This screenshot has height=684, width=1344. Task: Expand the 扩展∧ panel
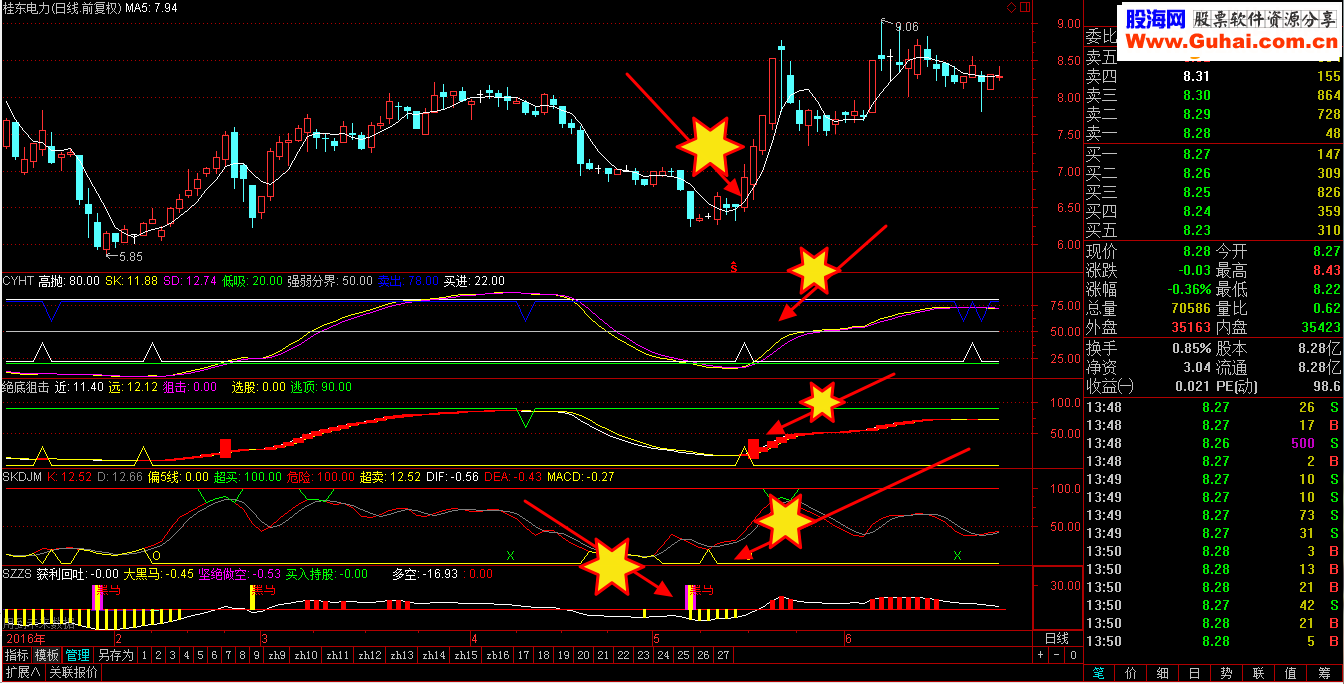tap(23, 673)
